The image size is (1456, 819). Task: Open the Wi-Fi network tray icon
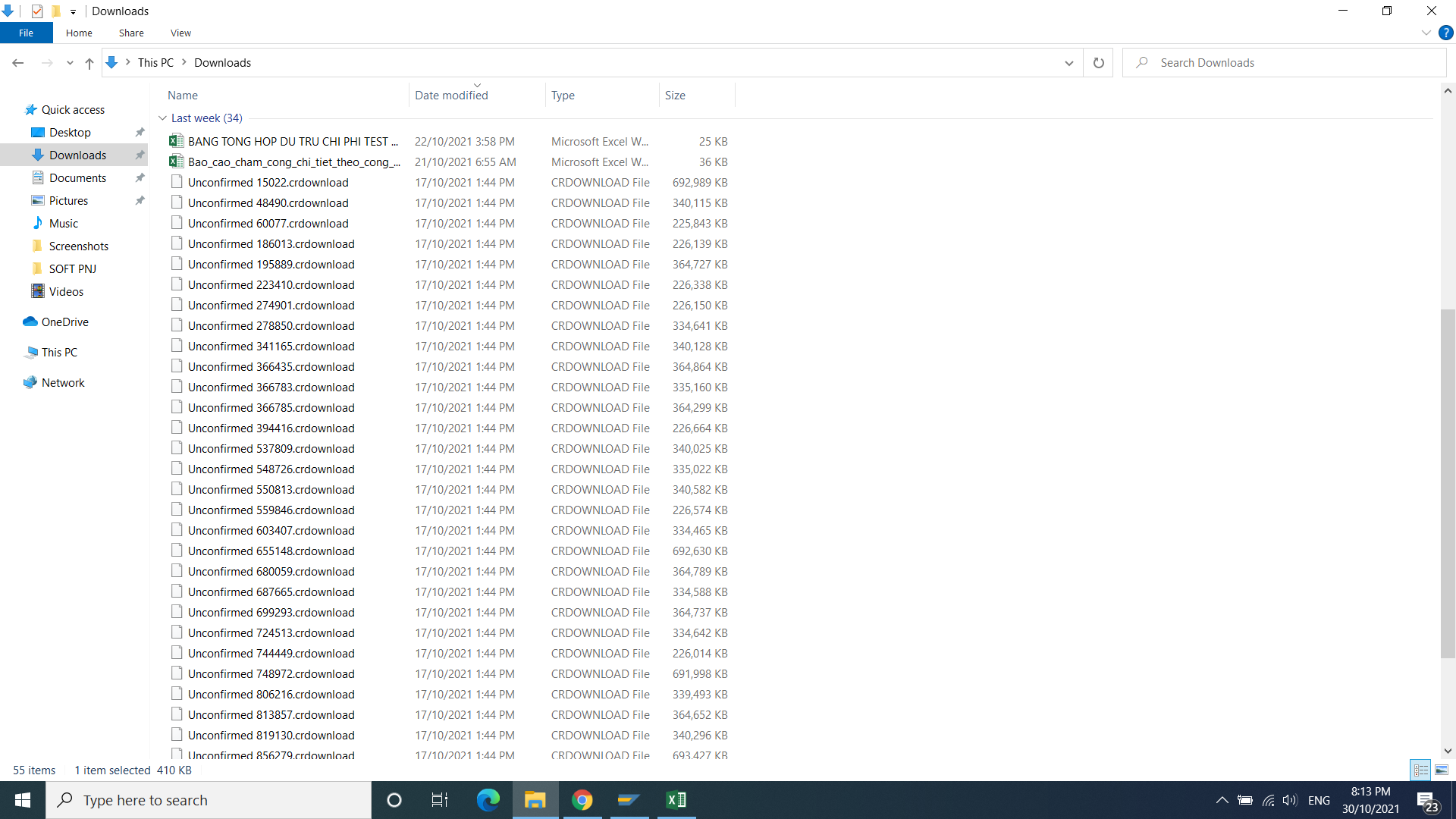[1268, 800]
